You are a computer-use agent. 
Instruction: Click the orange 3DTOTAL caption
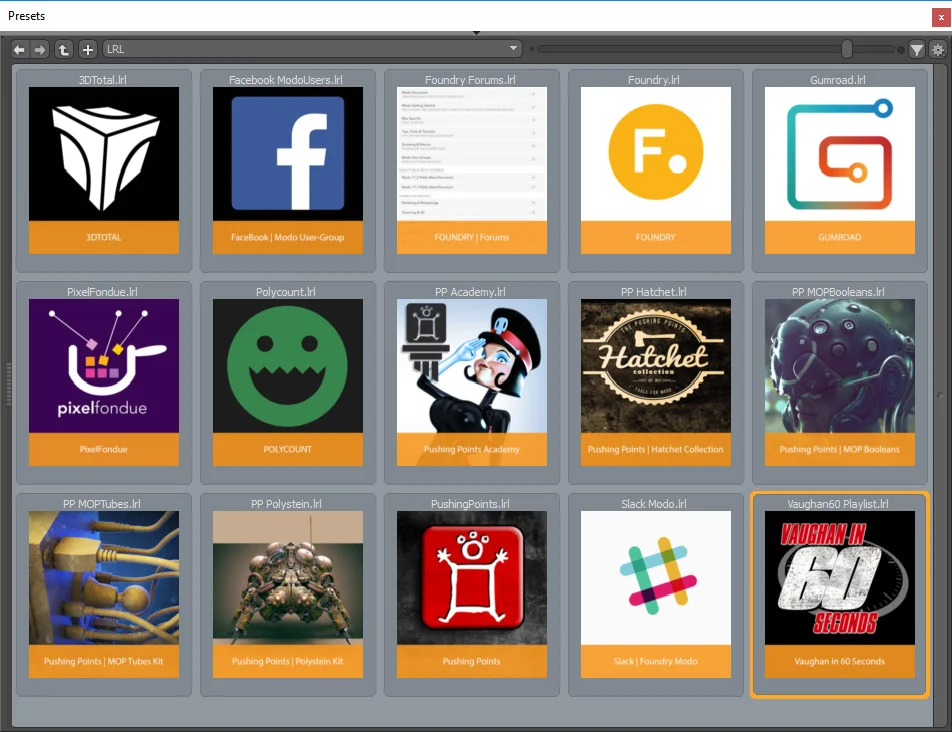point(104,237)
